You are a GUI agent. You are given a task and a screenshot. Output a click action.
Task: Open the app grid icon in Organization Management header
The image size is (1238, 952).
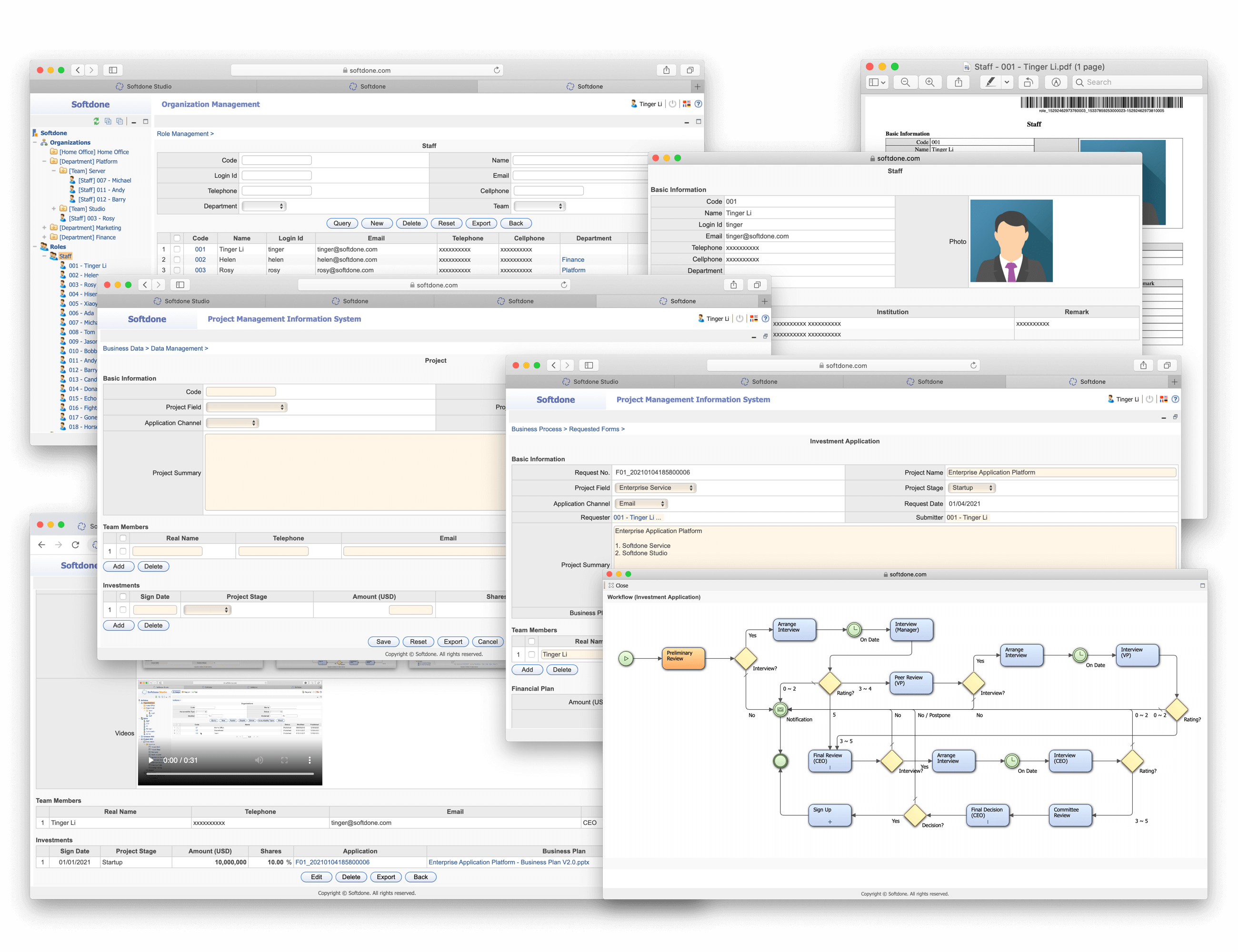pyautogui.click(x=687, y=104)
